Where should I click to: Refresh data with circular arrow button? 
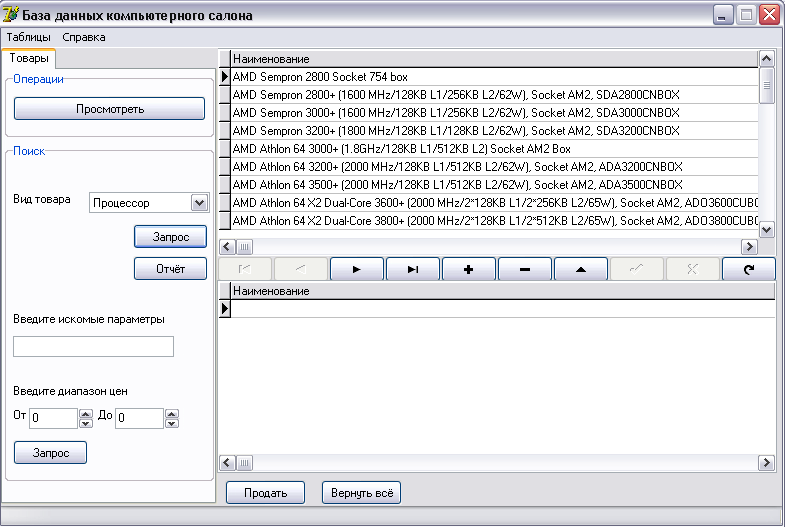point(749,269)
